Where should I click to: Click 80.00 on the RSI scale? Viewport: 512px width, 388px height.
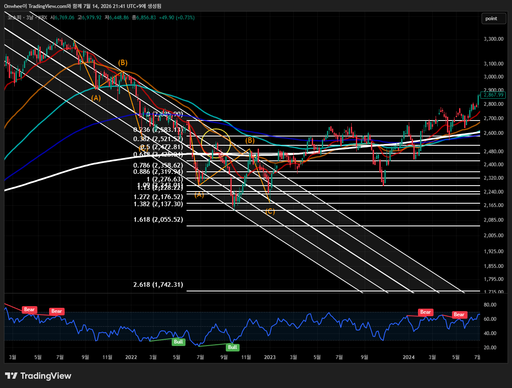pos(490,305)
